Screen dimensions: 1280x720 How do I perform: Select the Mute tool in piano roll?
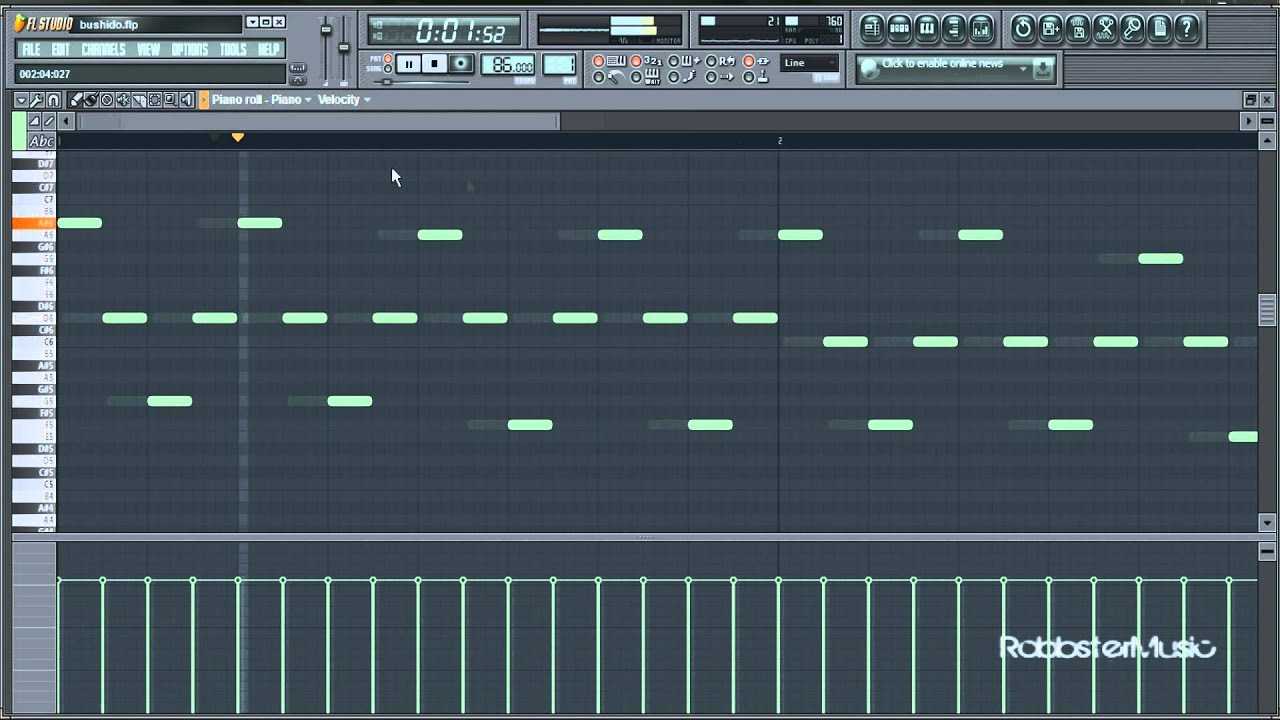coord(123,100)
